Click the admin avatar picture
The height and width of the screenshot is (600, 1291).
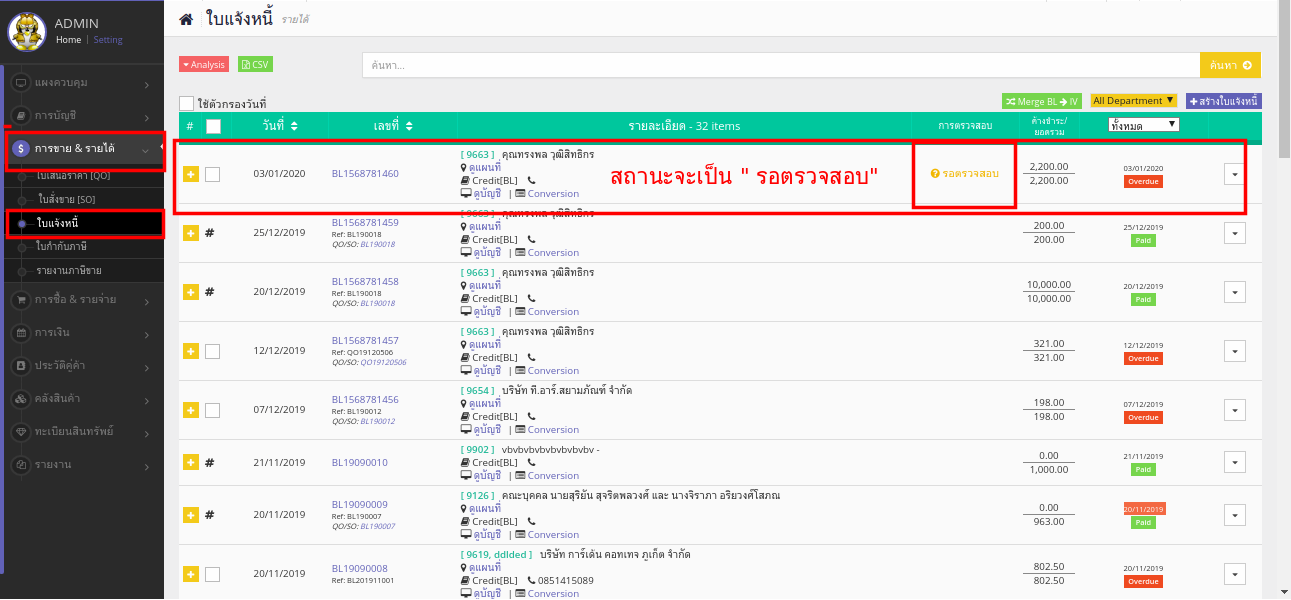27,31
